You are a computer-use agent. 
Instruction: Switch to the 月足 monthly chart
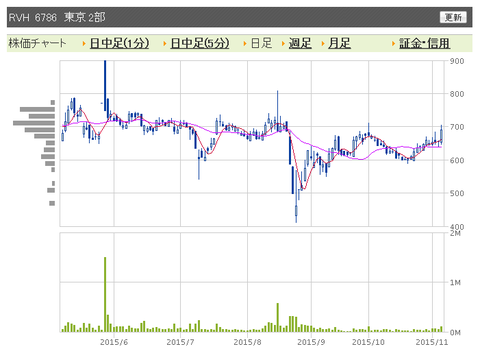click(339, 43)
